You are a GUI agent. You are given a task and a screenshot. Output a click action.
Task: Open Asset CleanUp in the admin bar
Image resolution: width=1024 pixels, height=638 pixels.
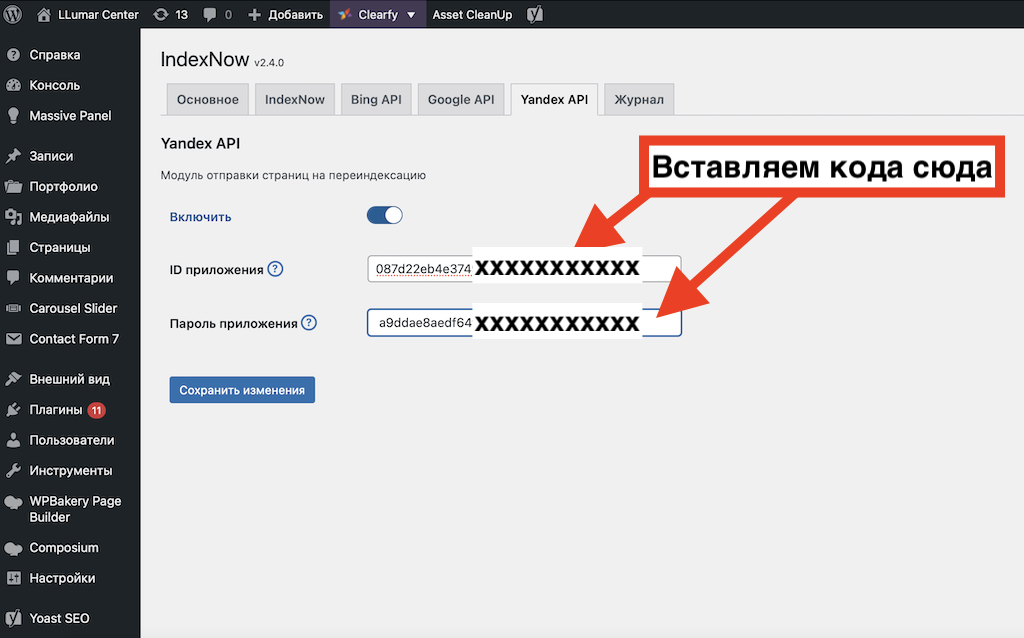click(x=472, y=14)
